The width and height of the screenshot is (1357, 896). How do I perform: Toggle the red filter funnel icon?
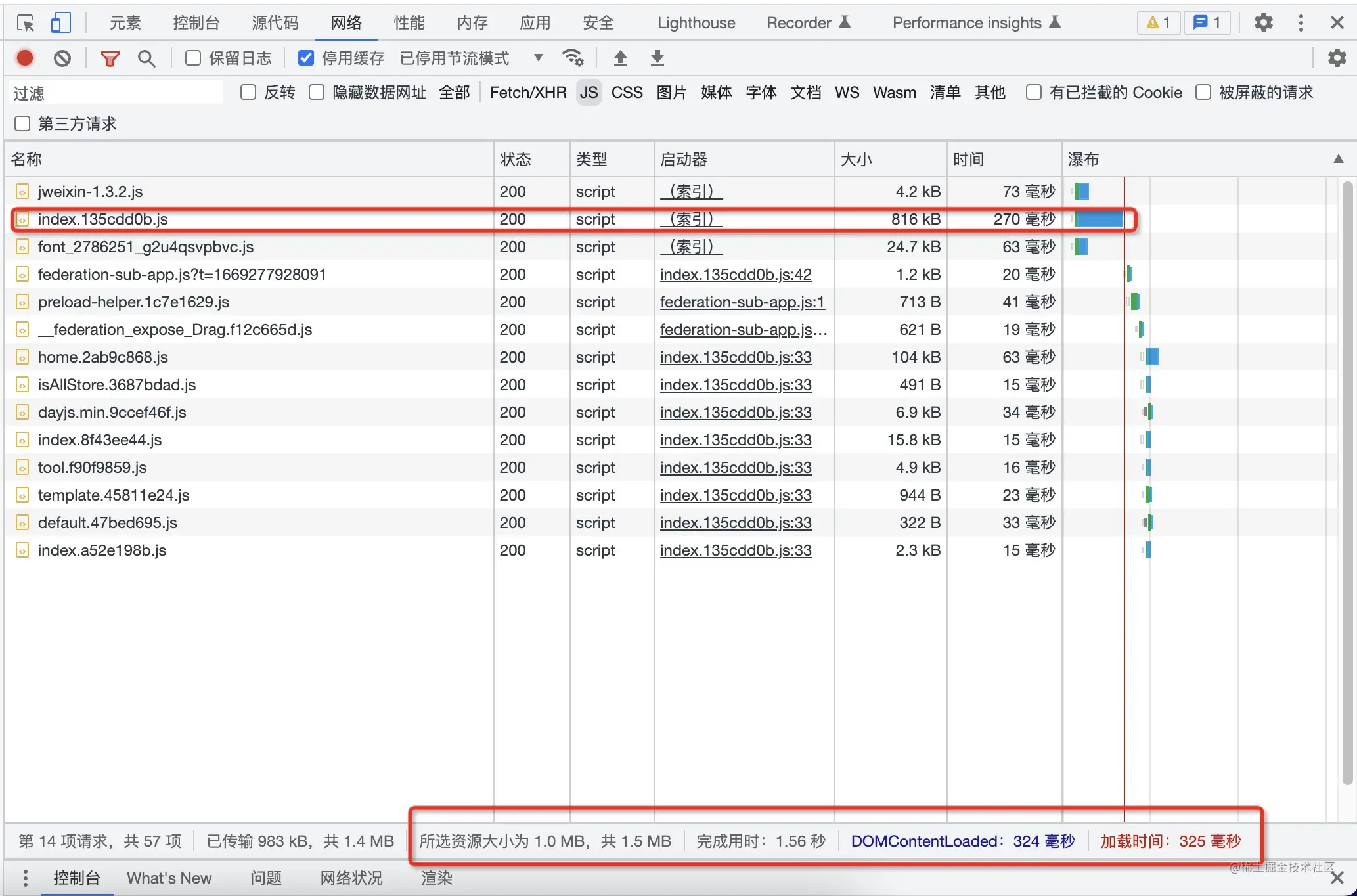point(110,58)
